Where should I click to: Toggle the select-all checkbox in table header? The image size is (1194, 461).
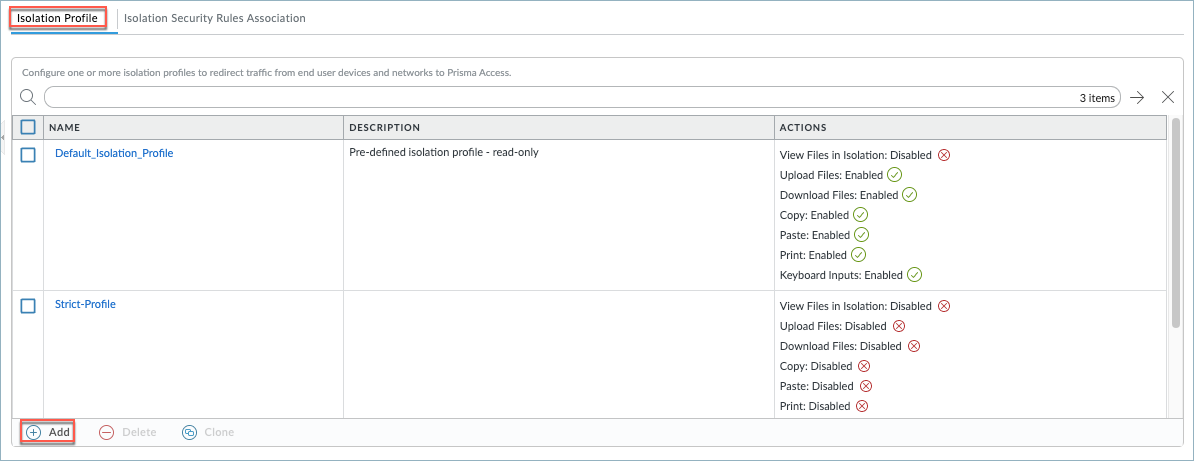tap(28, 127)
